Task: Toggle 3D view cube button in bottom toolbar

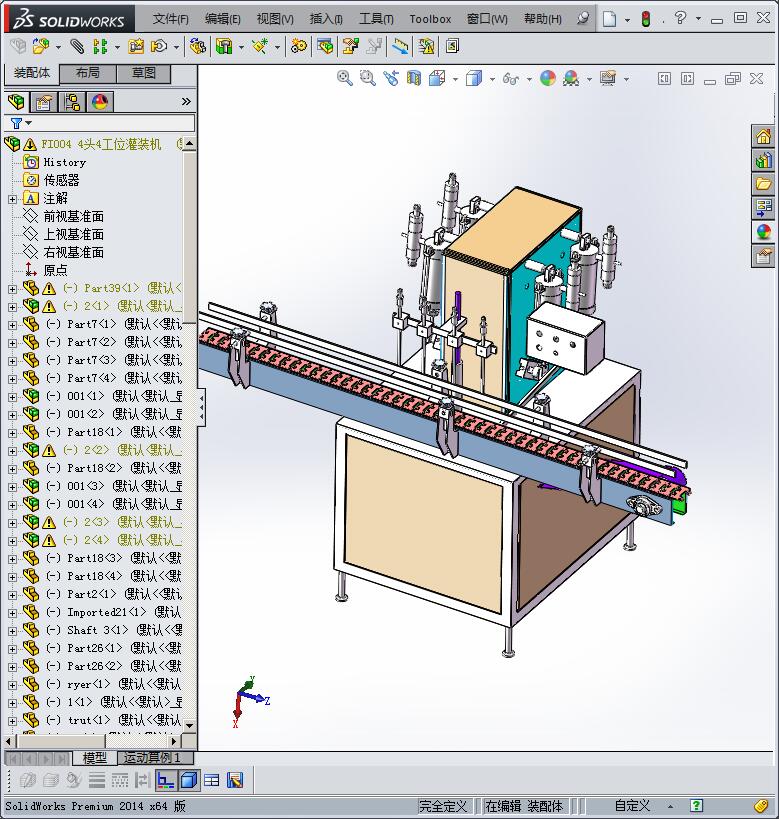Action: [189, 780]
